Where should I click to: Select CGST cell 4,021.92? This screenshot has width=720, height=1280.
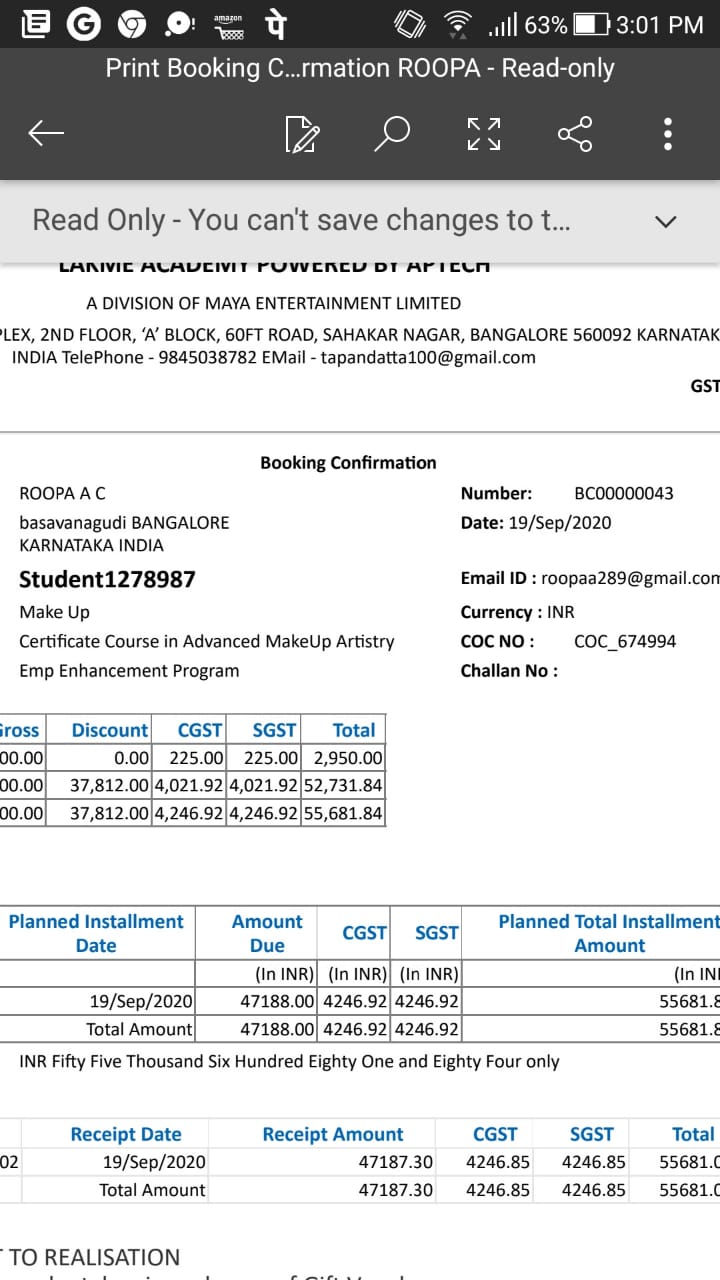point(189,785)
